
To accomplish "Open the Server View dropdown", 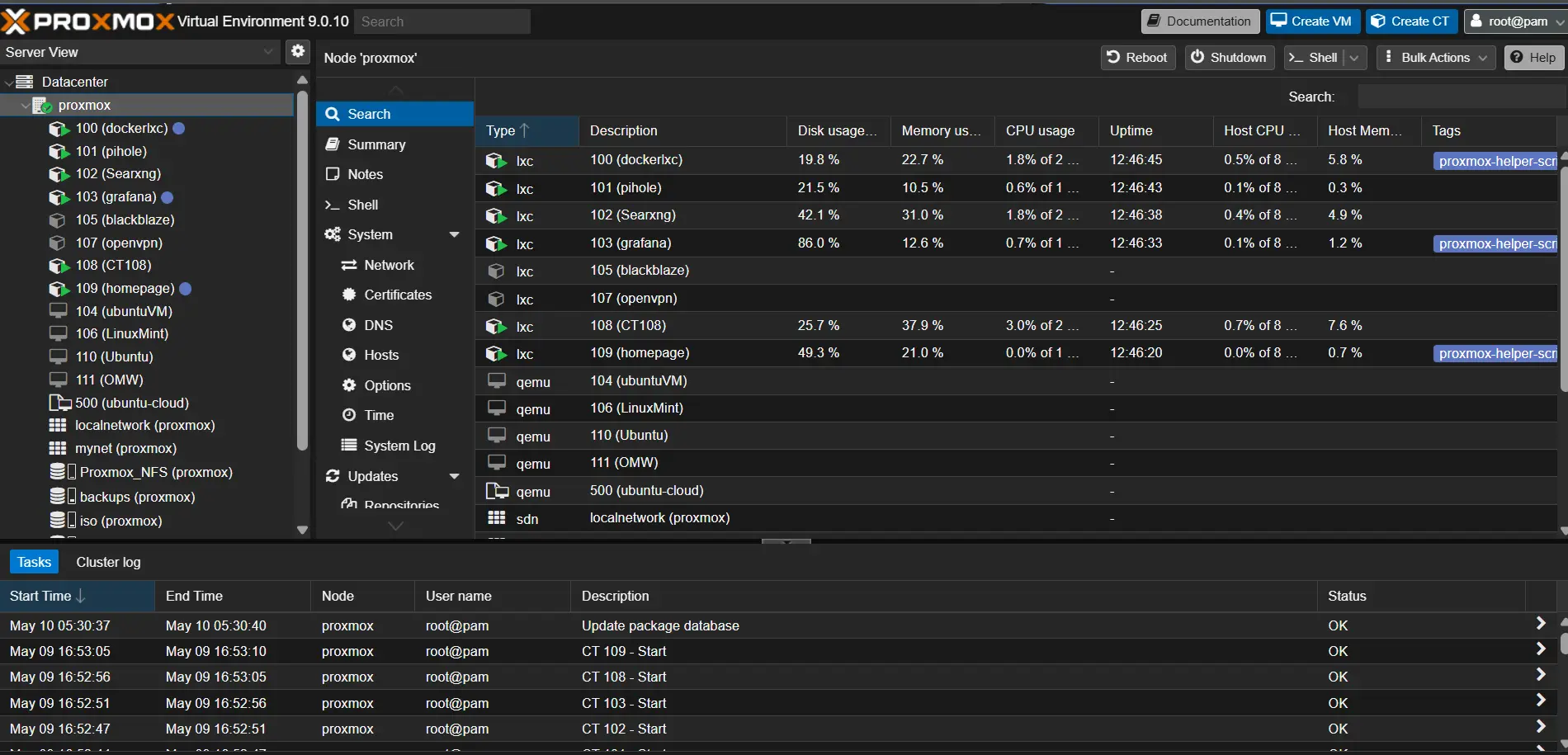I will (x=268, y=51).
